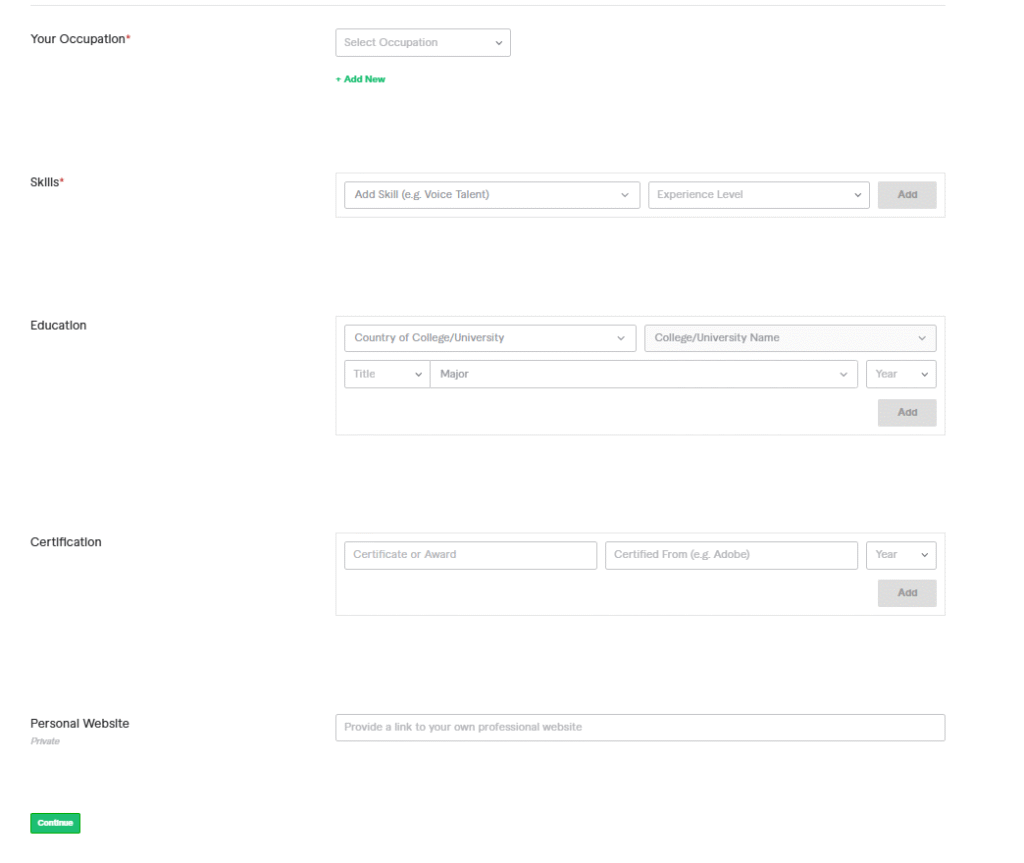This screenshot has width=1024, height=863.
Task: Click the Certified From input field
Action: (x=730, y=555)
